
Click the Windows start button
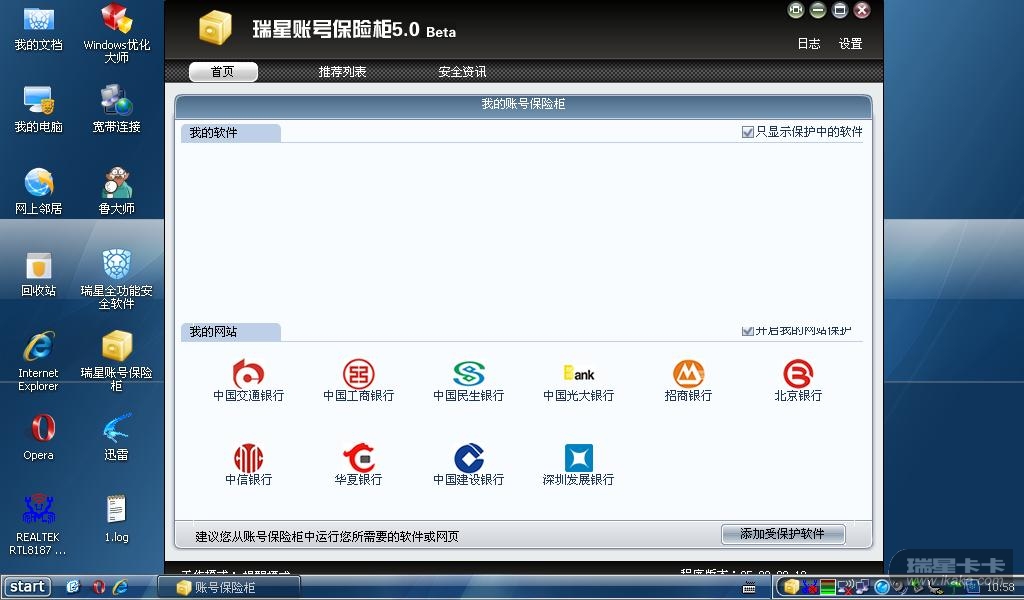point(26,586)
